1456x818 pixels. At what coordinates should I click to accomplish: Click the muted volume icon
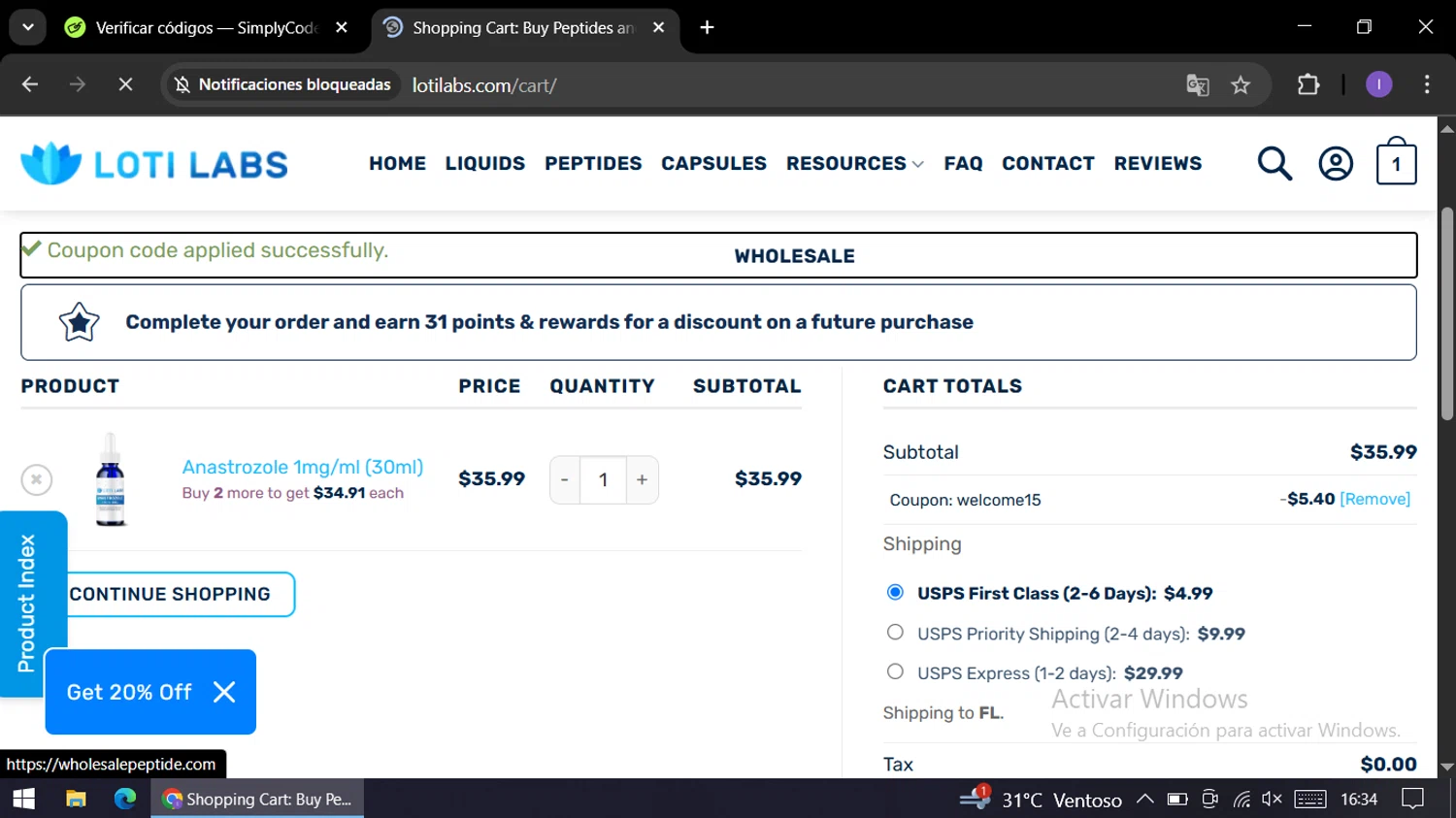[x=1273, y=799]
